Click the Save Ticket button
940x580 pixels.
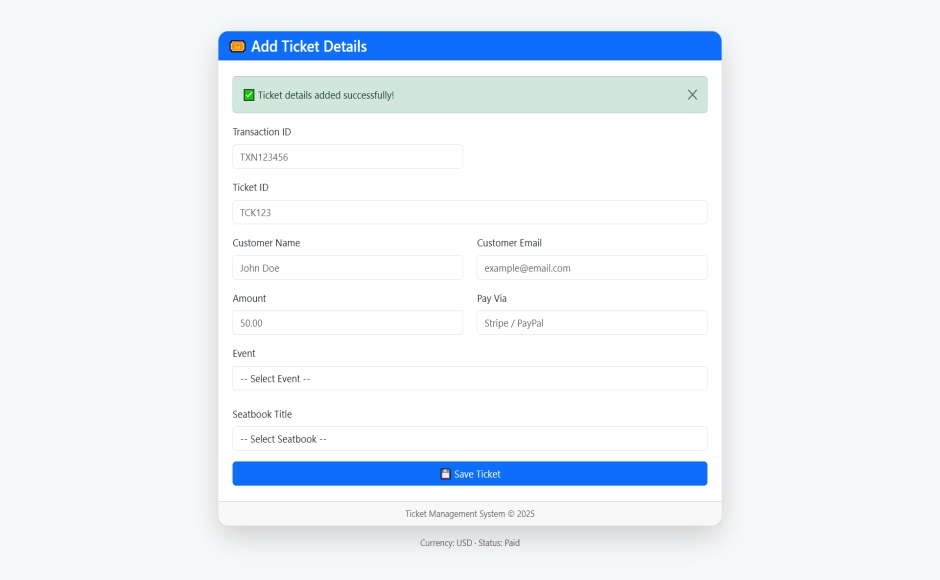pos(470,474)
